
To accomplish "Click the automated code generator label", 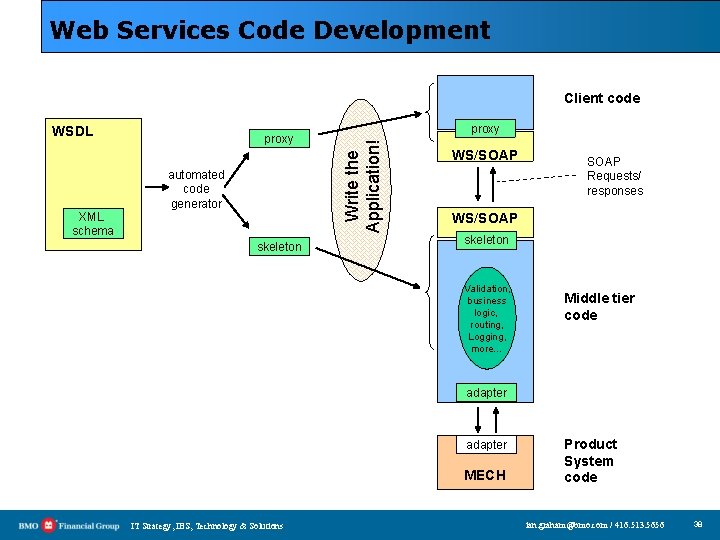I will click(x=196, y=189).
